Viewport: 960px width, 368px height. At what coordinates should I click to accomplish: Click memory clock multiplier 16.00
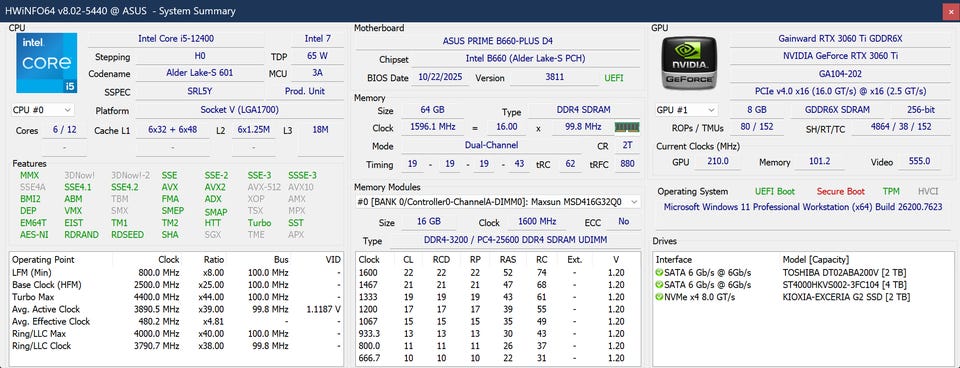[506, 127]
